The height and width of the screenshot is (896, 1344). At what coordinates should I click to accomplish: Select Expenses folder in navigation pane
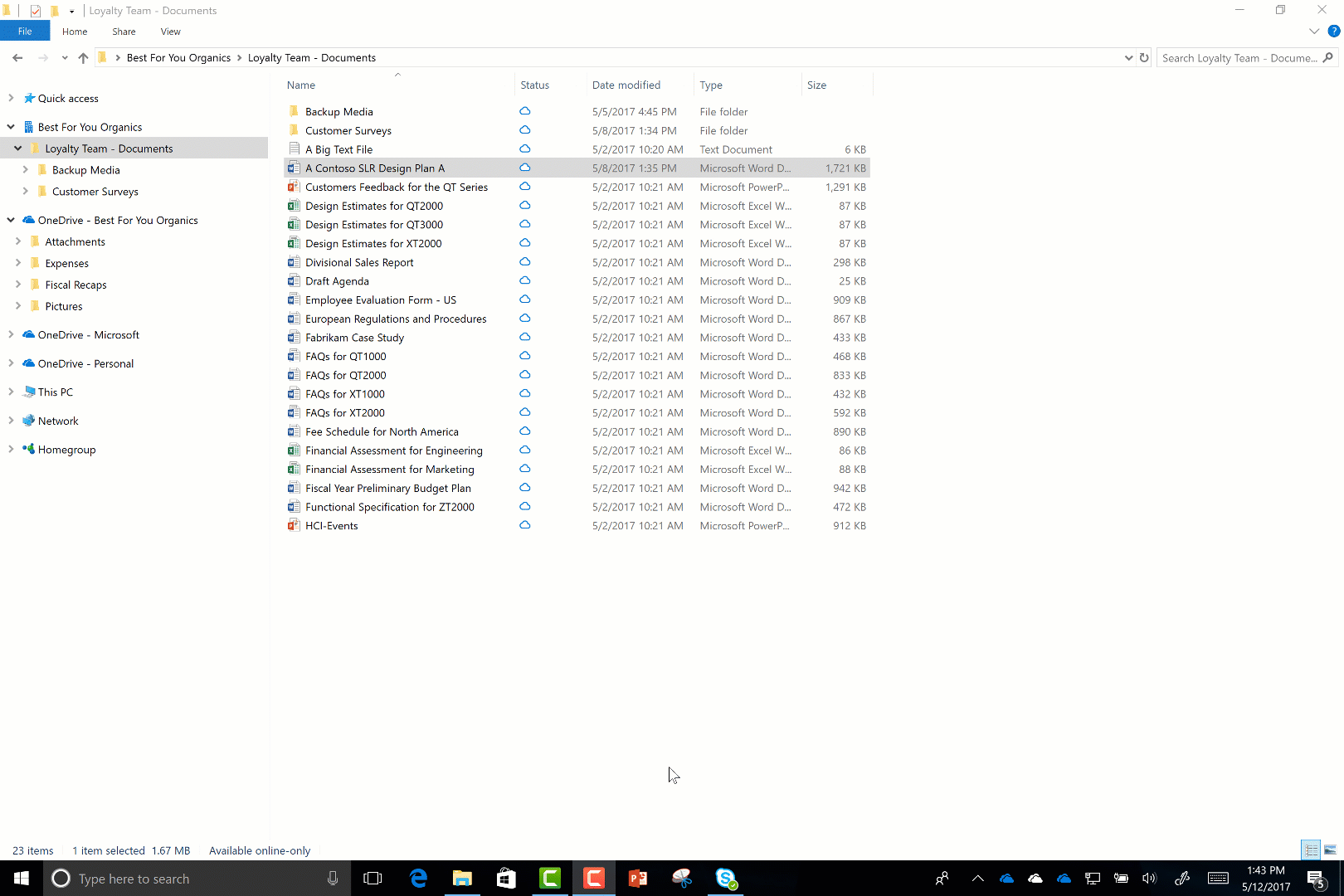pyautogui.click(x=66, y=263)
